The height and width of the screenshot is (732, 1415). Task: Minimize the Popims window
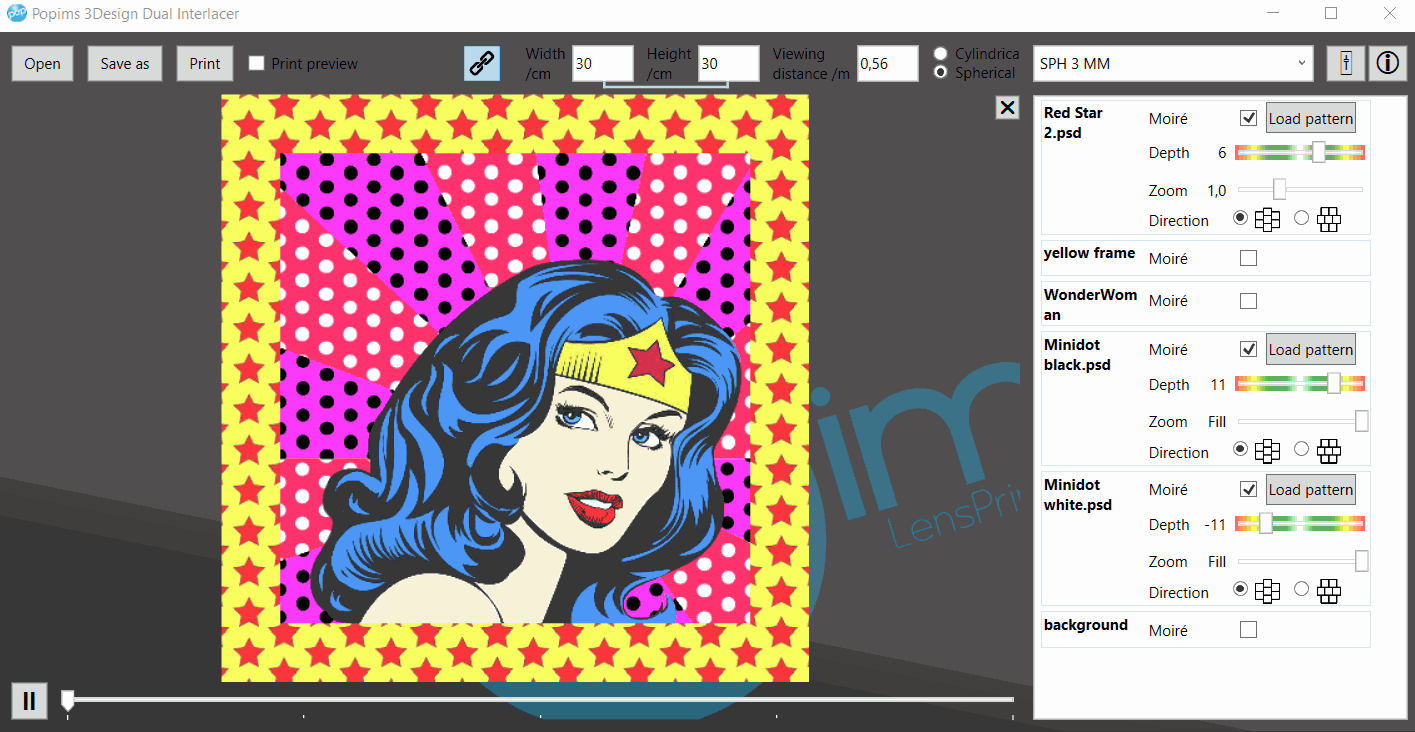1273,14
